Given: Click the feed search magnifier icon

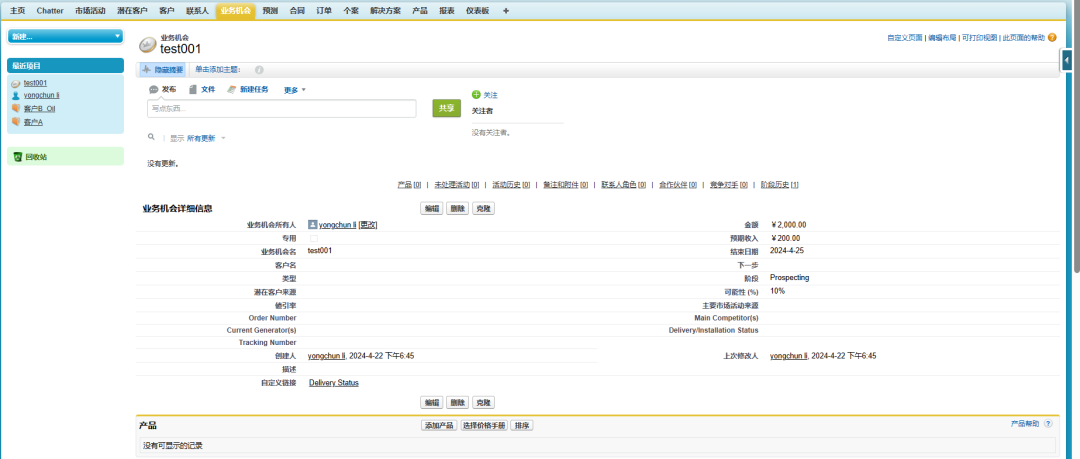Looking at the screenshot, I should point(151,137).
